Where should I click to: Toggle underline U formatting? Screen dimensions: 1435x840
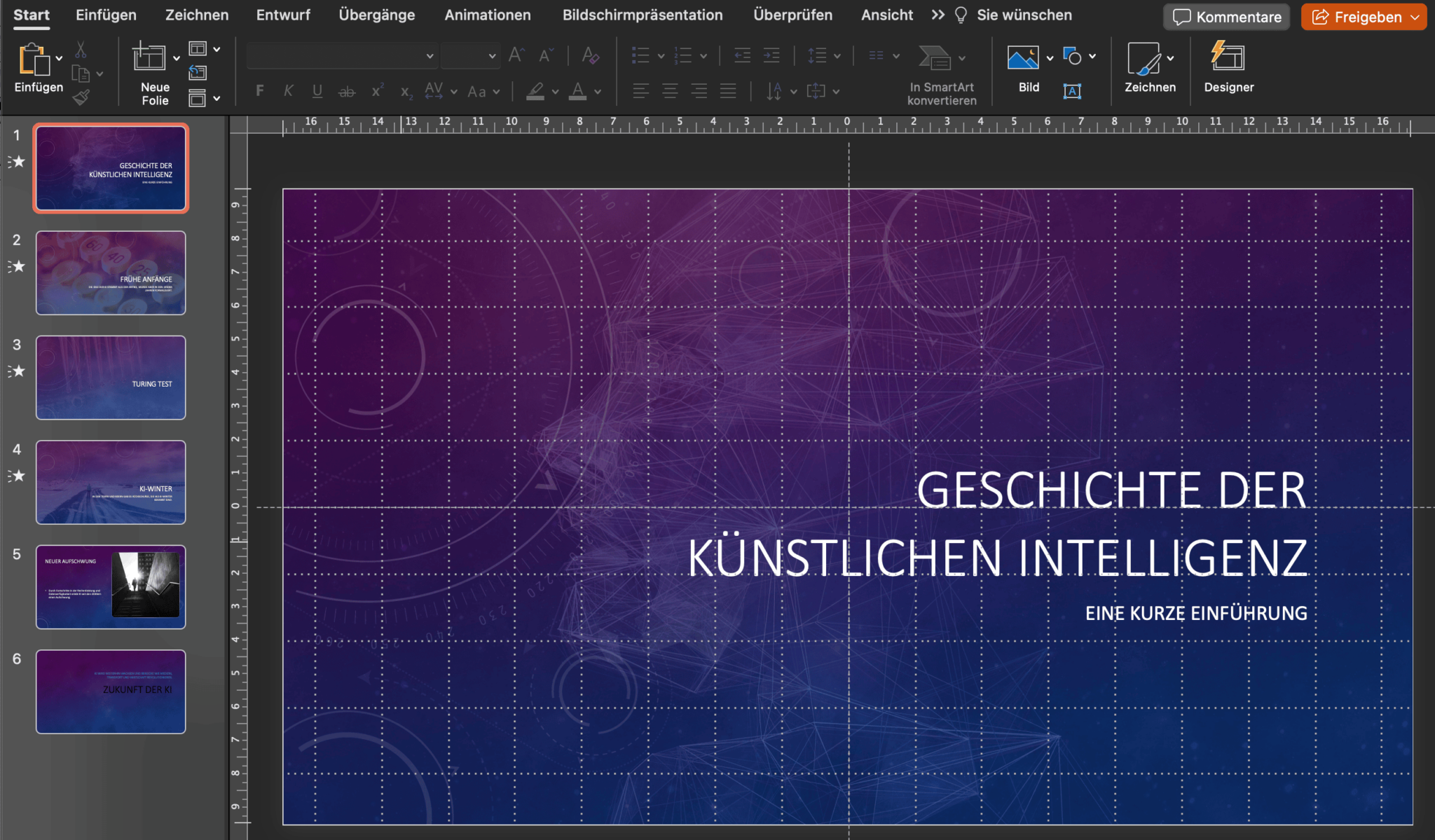(x=317, y=91)
